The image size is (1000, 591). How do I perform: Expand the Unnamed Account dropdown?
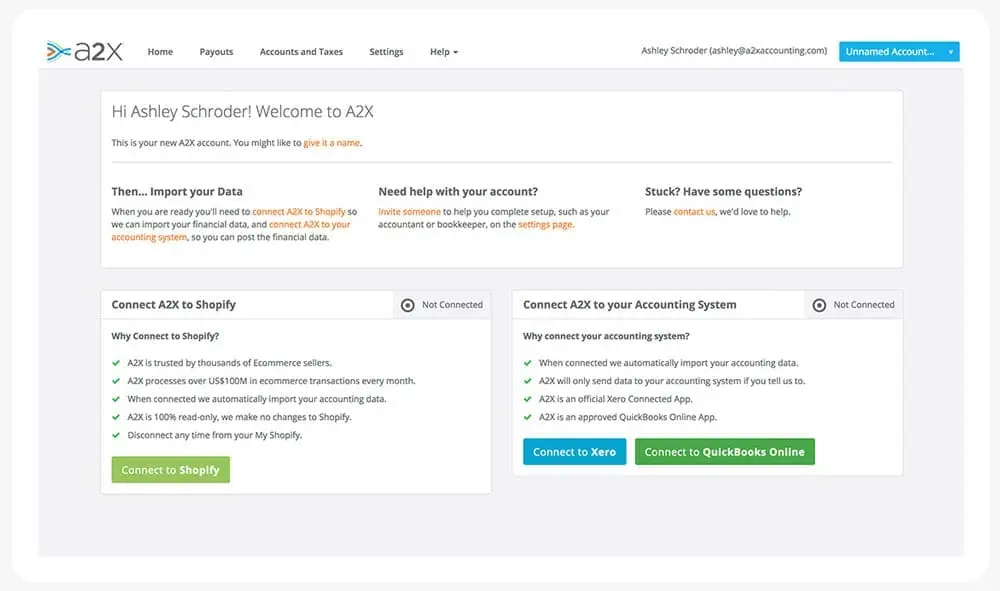[899, 52]
